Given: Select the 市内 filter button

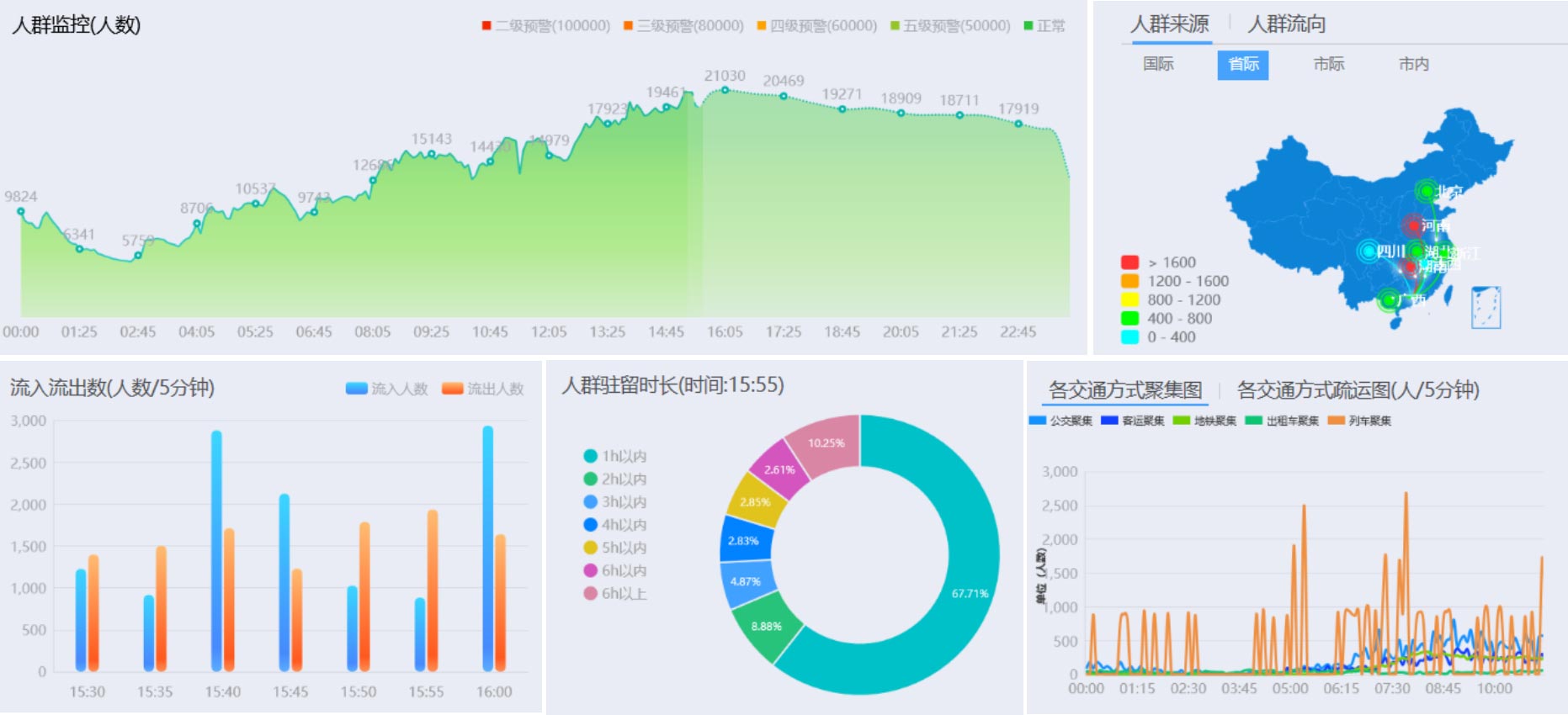Looking at the screenshot, I should [x=1413, y=64].
